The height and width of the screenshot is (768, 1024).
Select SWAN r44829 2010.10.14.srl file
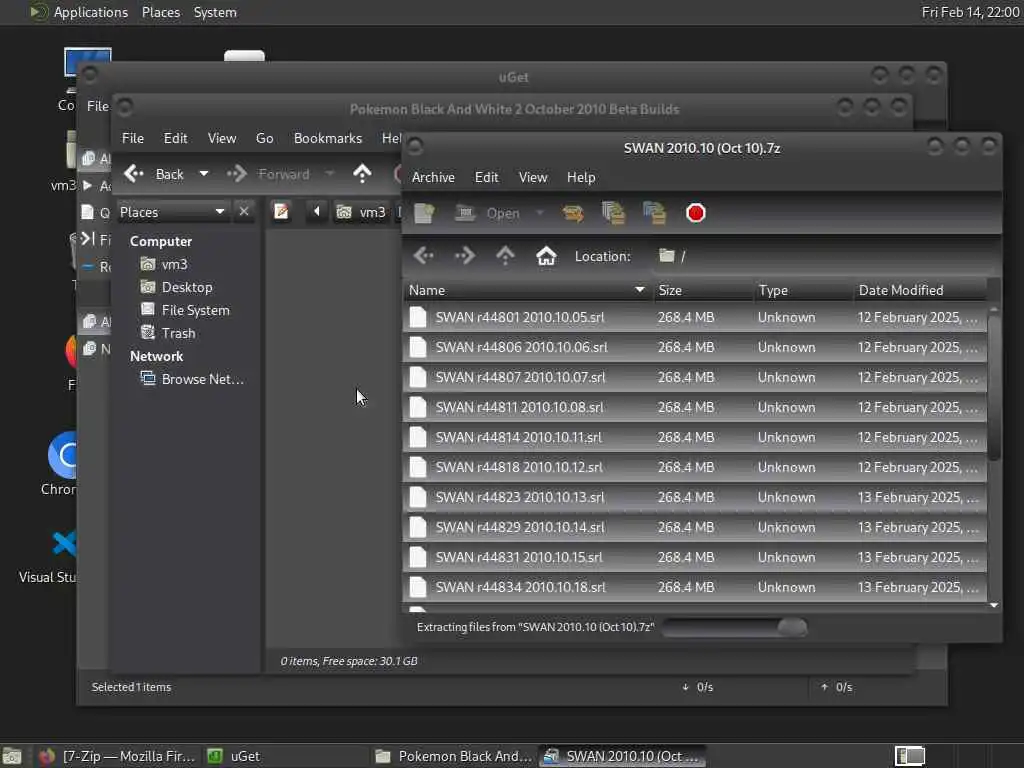point(694,528)
